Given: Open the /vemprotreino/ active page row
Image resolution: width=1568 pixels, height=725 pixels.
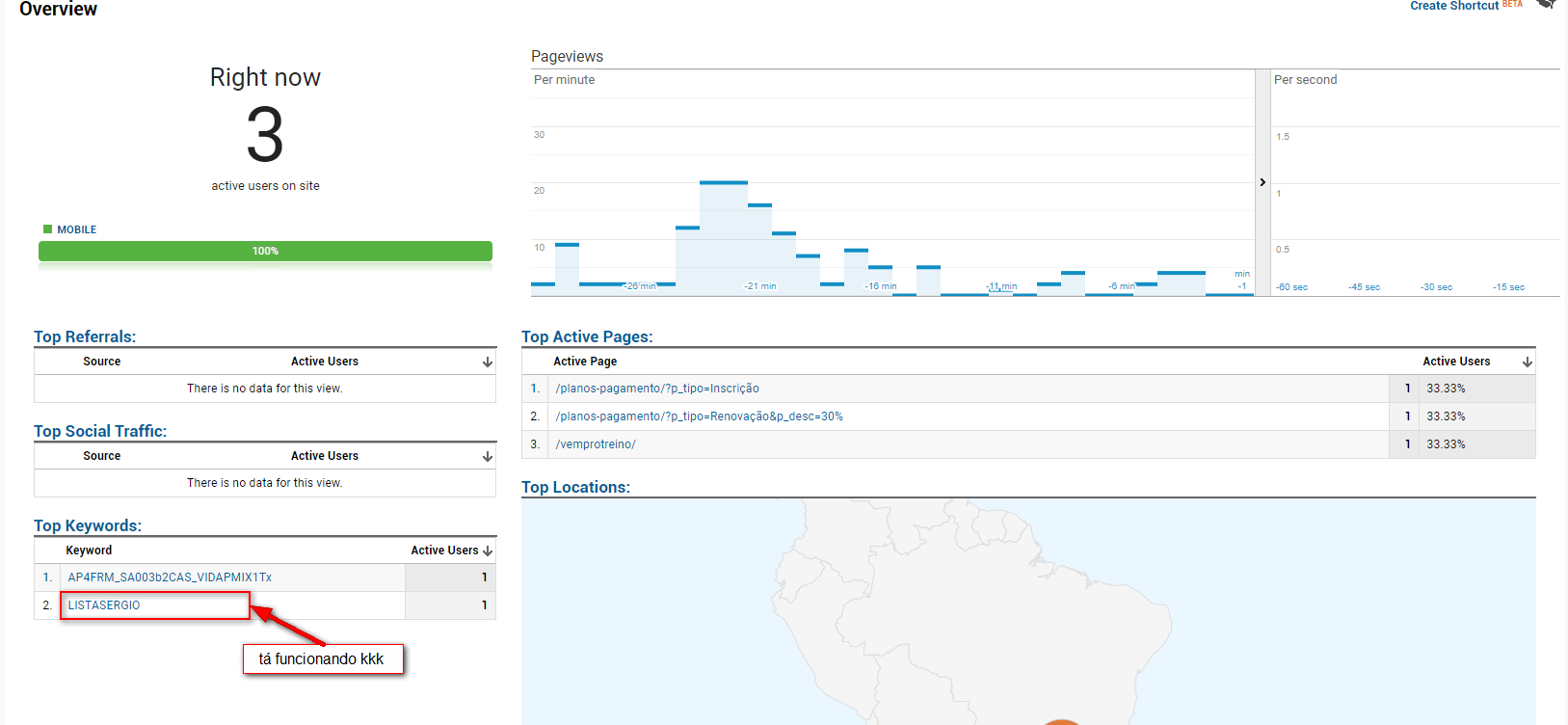Looking at the screenshot, I should 596,444.
